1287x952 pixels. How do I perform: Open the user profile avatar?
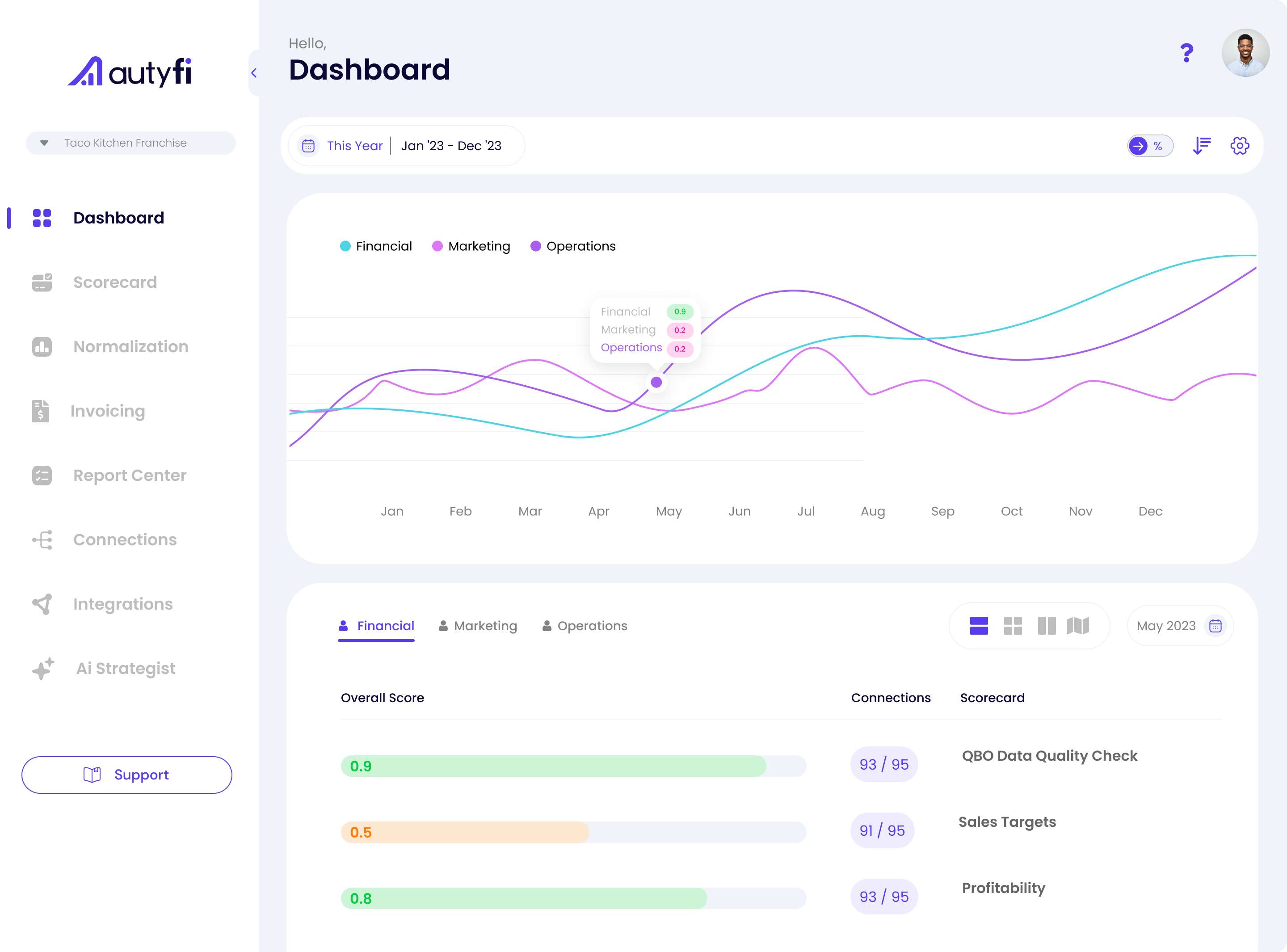click(x=1245, y=52)
